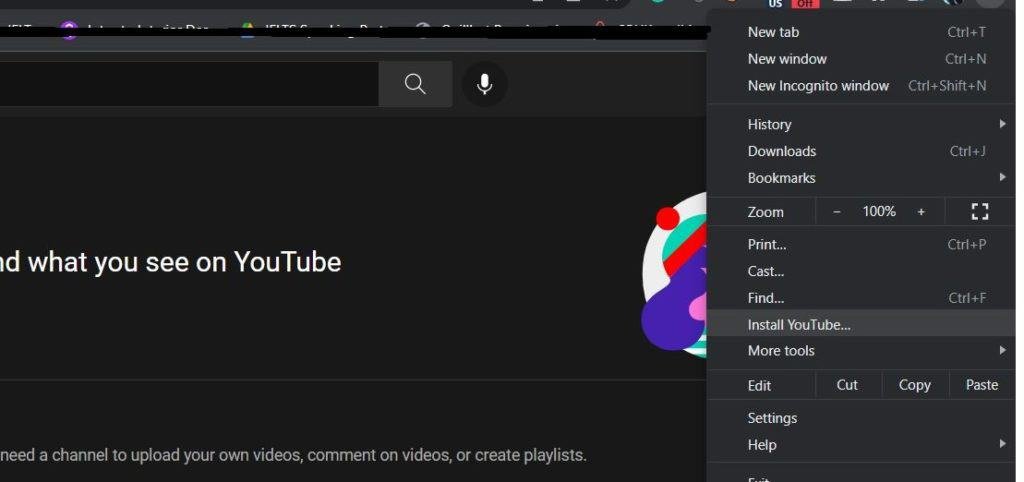Choose New window menu entry

pos(861,59)
